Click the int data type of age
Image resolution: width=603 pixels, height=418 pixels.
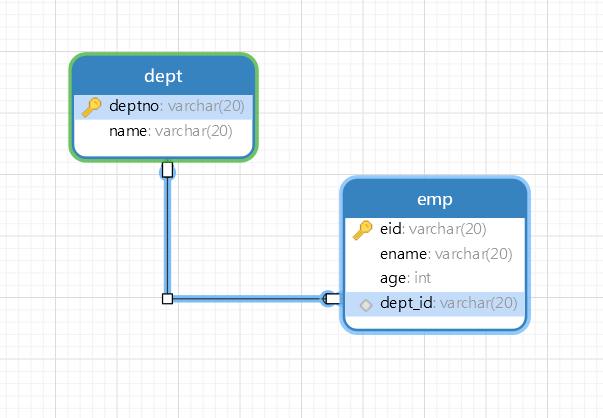[423, 278]
